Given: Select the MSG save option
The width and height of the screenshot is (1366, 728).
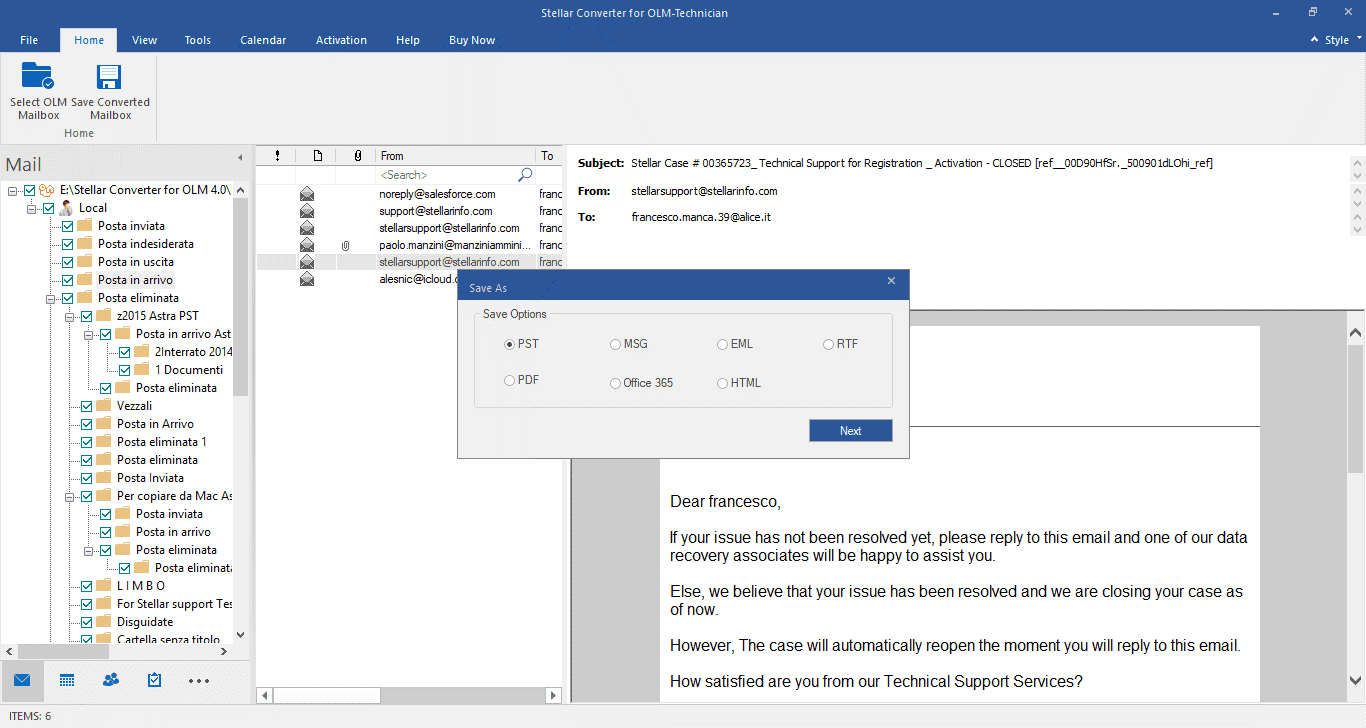Looking at the screenshot, I should tap(615, 344).
